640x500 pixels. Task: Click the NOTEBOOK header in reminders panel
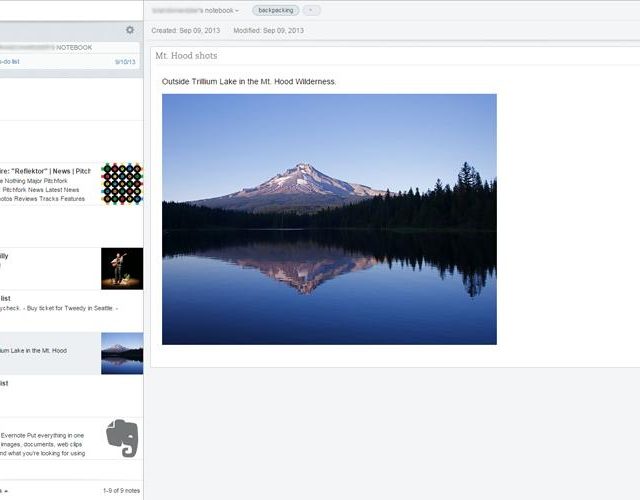(69, 47)
